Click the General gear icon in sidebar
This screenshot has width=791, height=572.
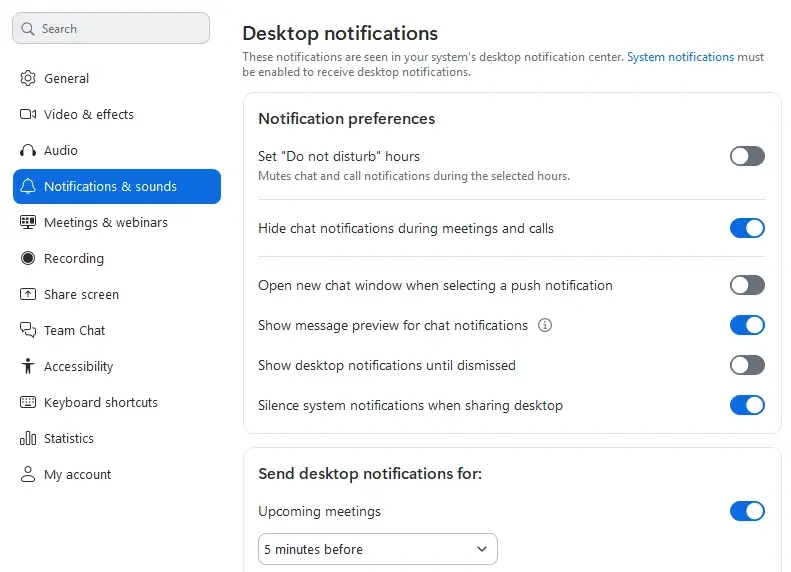tap(28, 78)
